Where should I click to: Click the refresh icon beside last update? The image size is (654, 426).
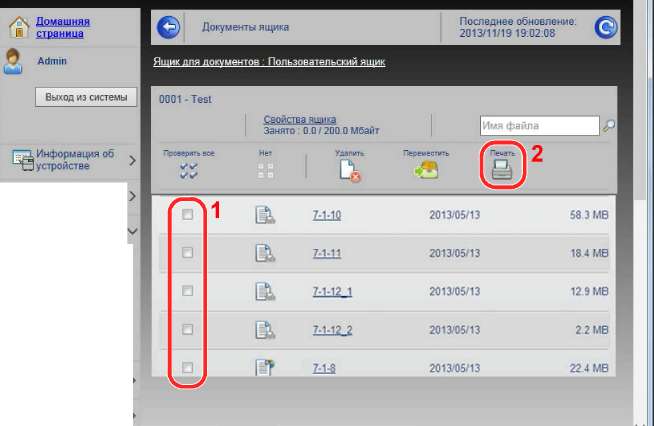pos(606,27)
